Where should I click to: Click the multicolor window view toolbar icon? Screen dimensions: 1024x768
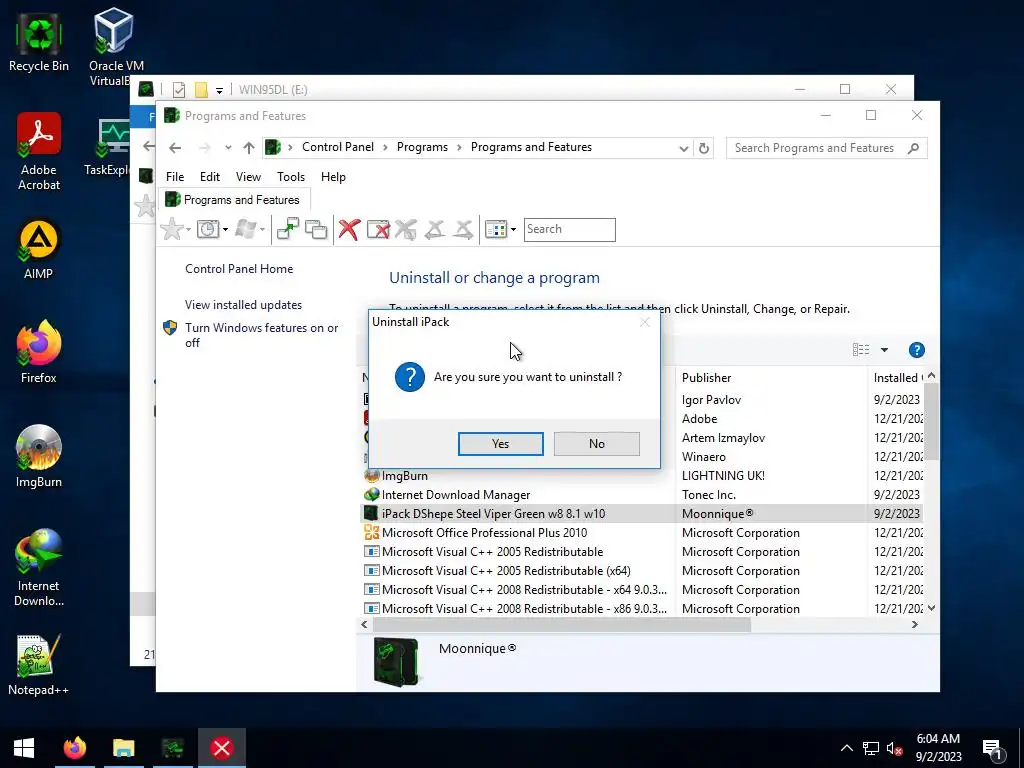click(496, 229)
